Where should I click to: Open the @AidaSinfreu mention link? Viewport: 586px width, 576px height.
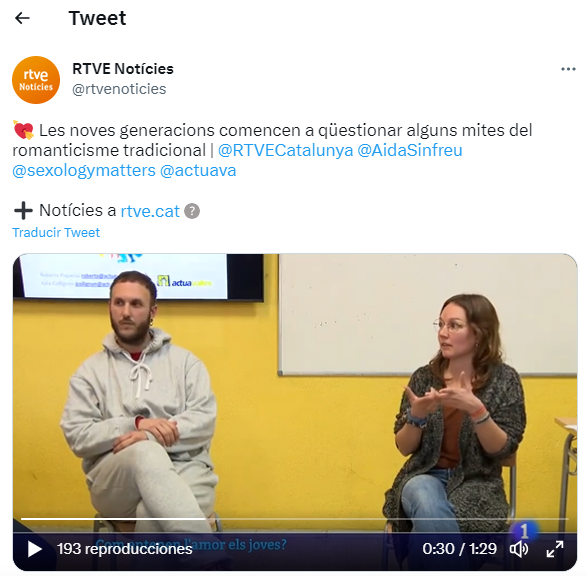[x=410, y=151]
